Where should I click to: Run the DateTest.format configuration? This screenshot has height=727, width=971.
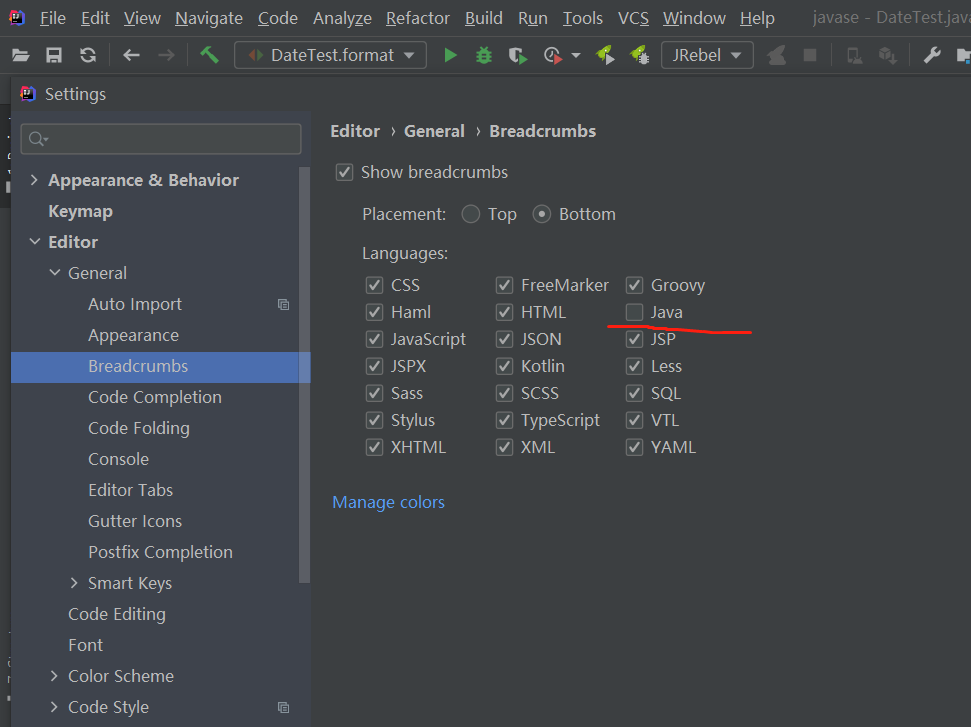point(448,55)
